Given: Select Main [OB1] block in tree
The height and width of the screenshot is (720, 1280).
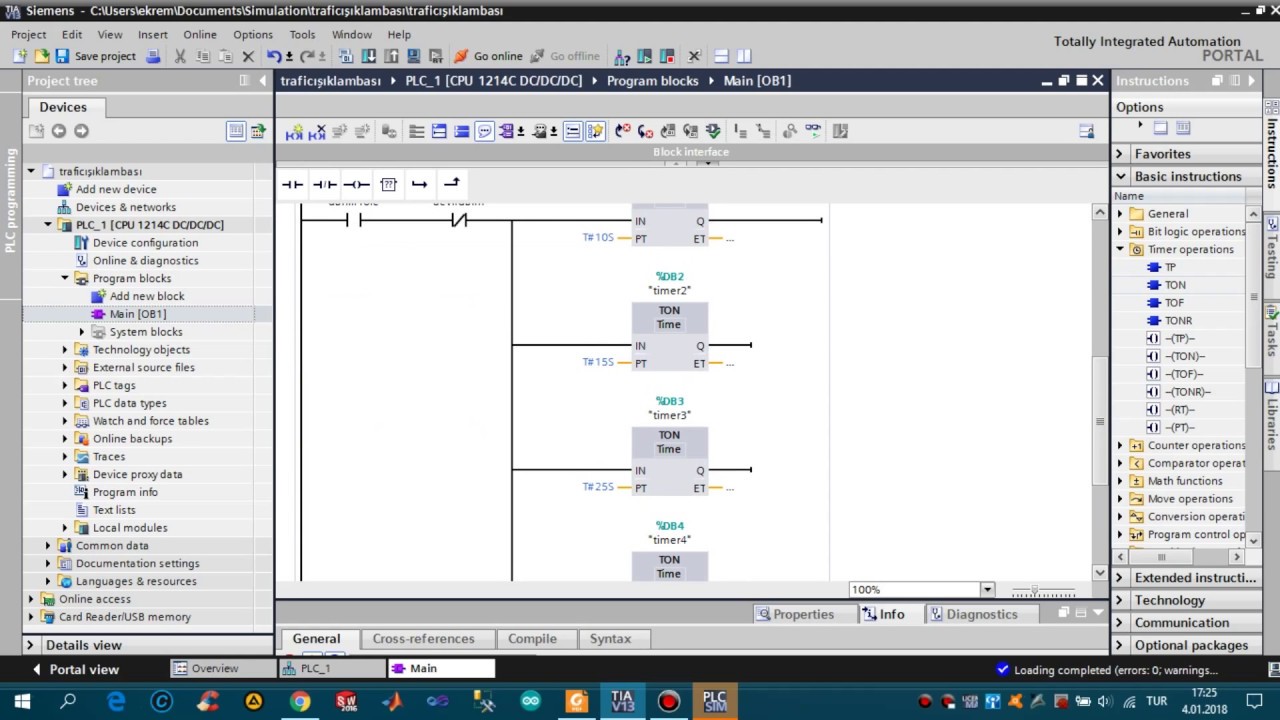Looking at the screenshot, I should coord(138,314).
